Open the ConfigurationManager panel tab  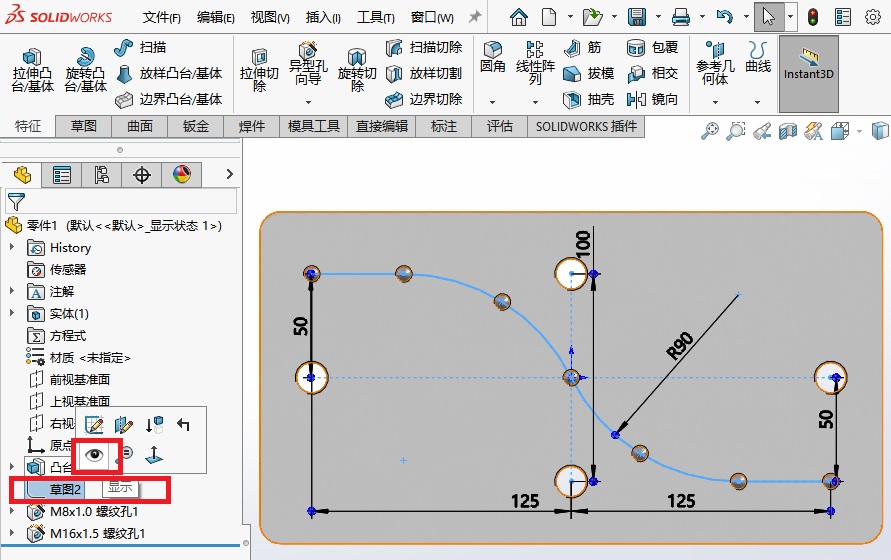[101, 175]
